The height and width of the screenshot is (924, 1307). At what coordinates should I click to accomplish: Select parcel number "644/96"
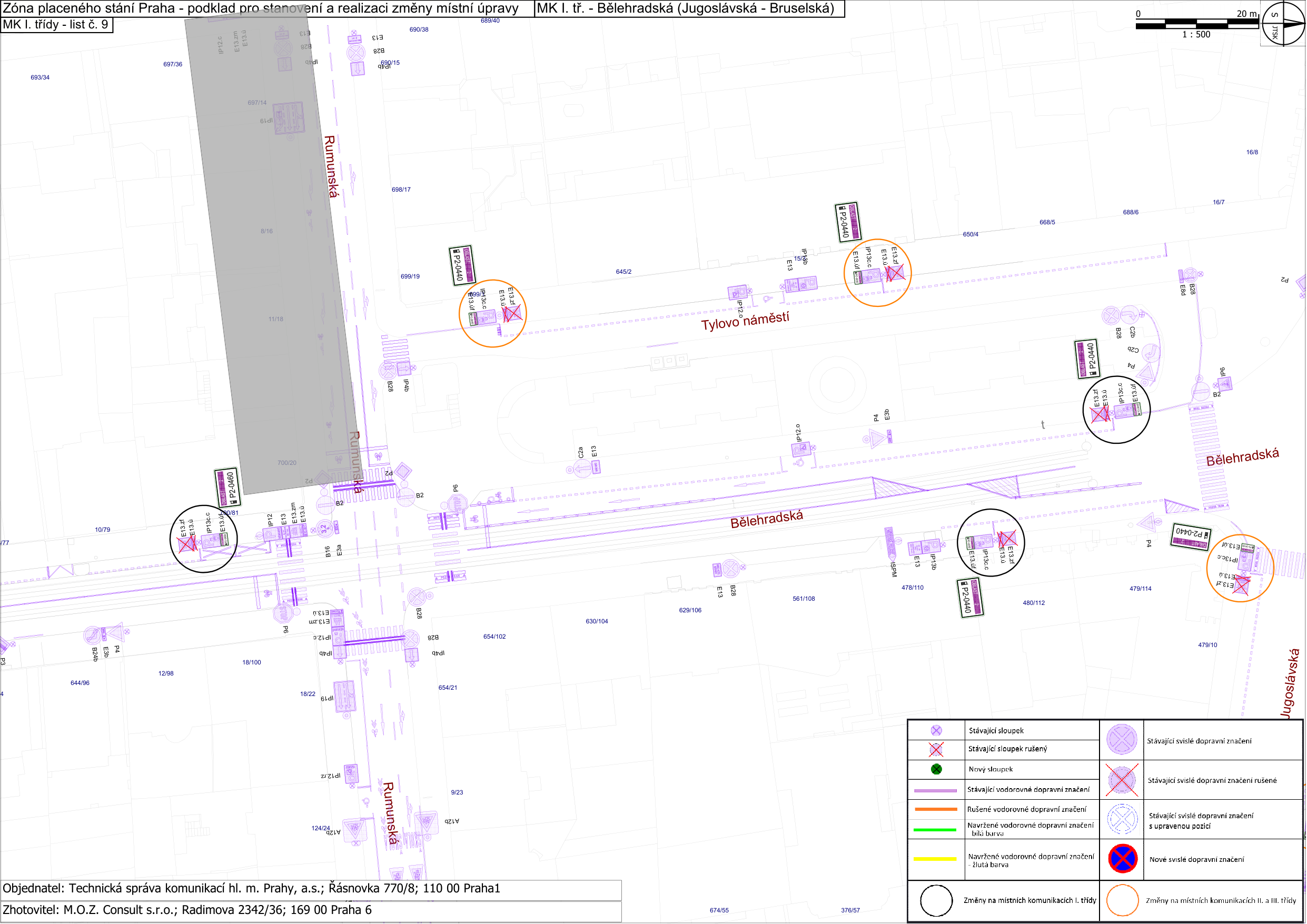pos(80,683)
